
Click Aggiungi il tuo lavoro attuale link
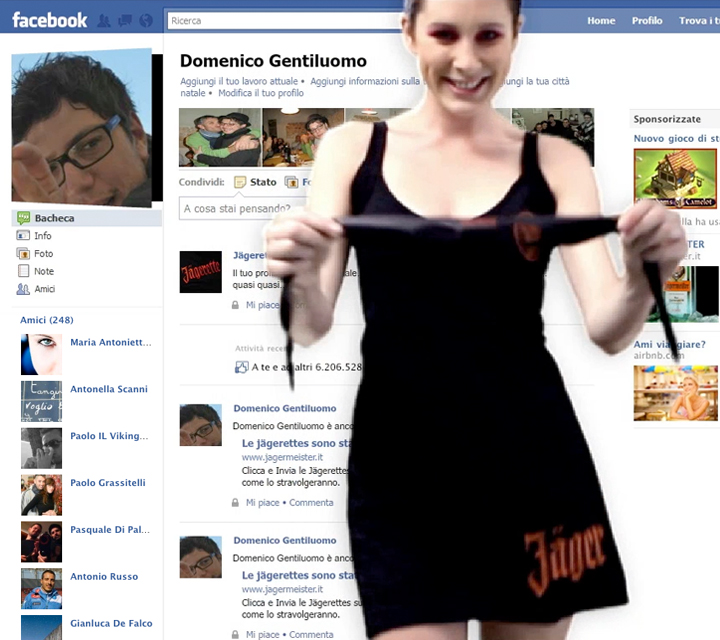239,81
